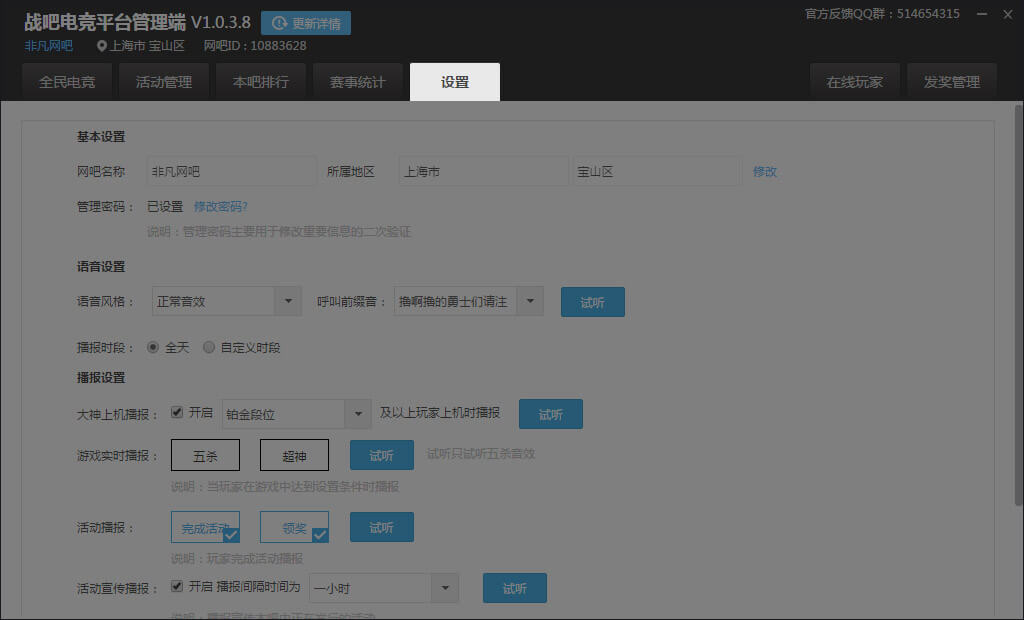Toggle the 超神 broadcast option
This screenshot has height=620, width=1024.
point(294,455)
